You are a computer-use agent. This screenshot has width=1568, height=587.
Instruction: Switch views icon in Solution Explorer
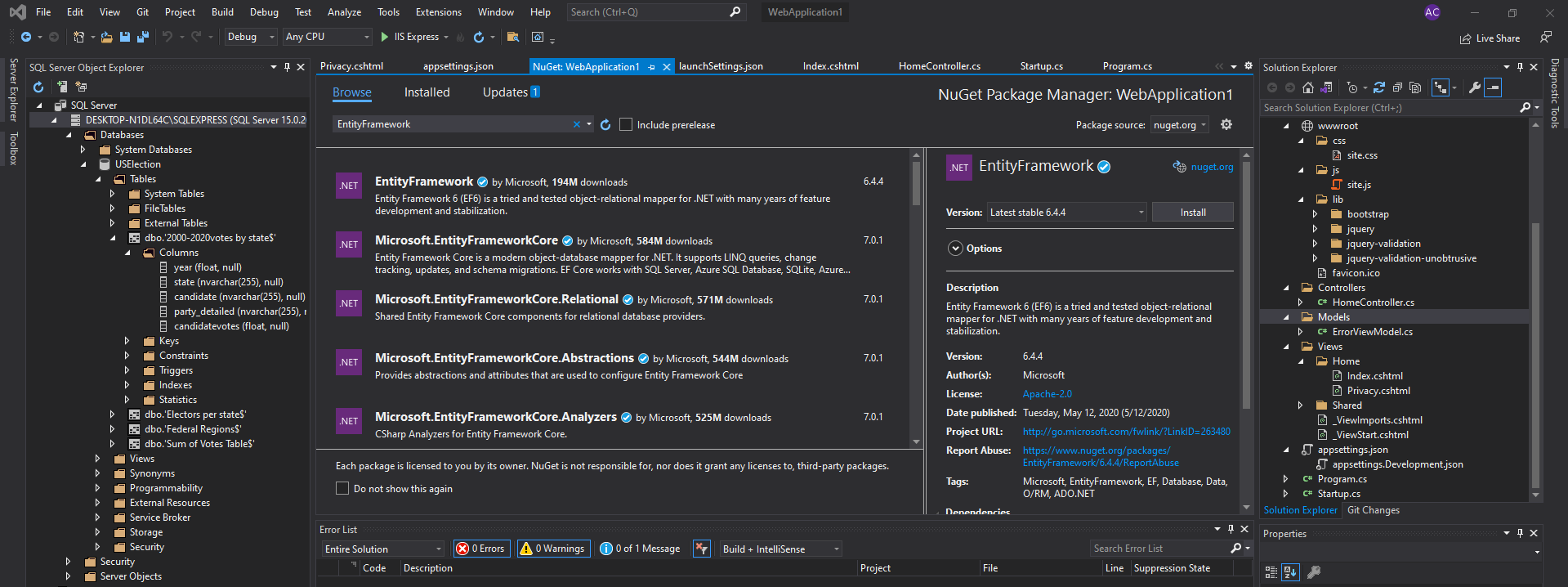click(1326, 87)
